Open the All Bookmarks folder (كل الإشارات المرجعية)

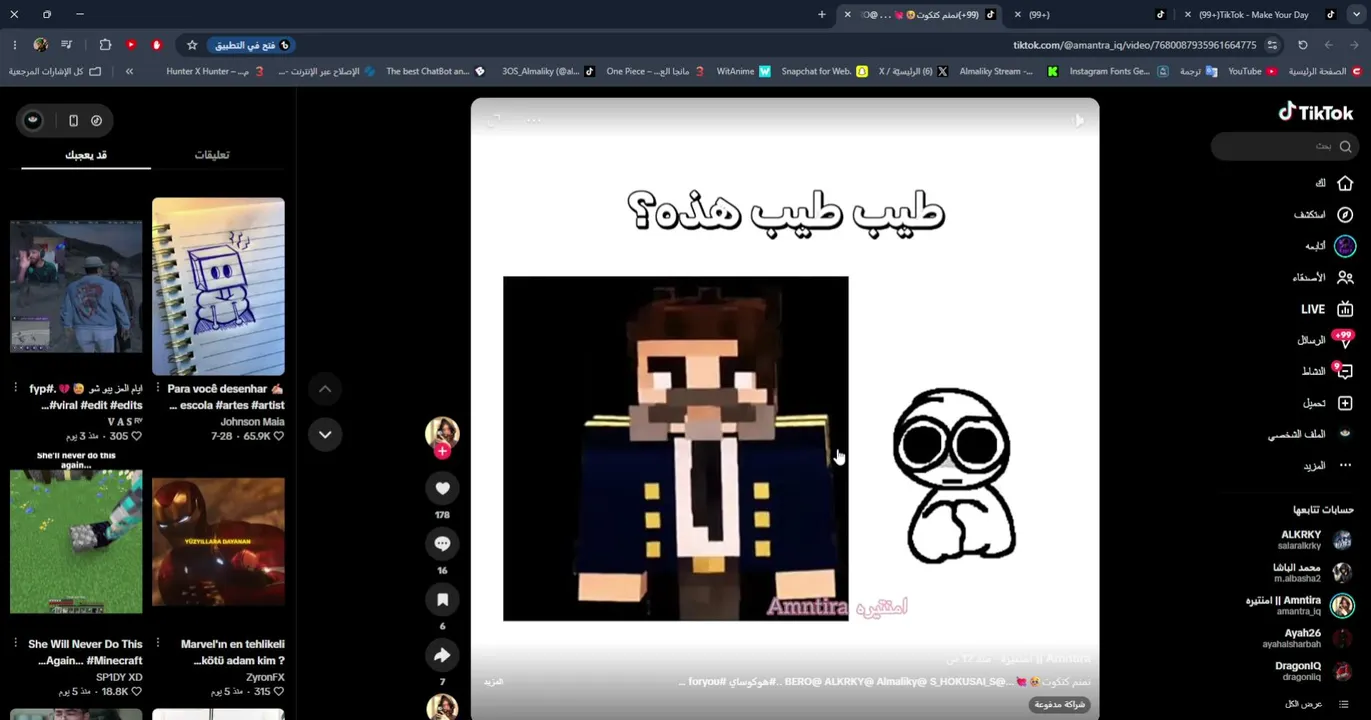(x=55, y=71)
